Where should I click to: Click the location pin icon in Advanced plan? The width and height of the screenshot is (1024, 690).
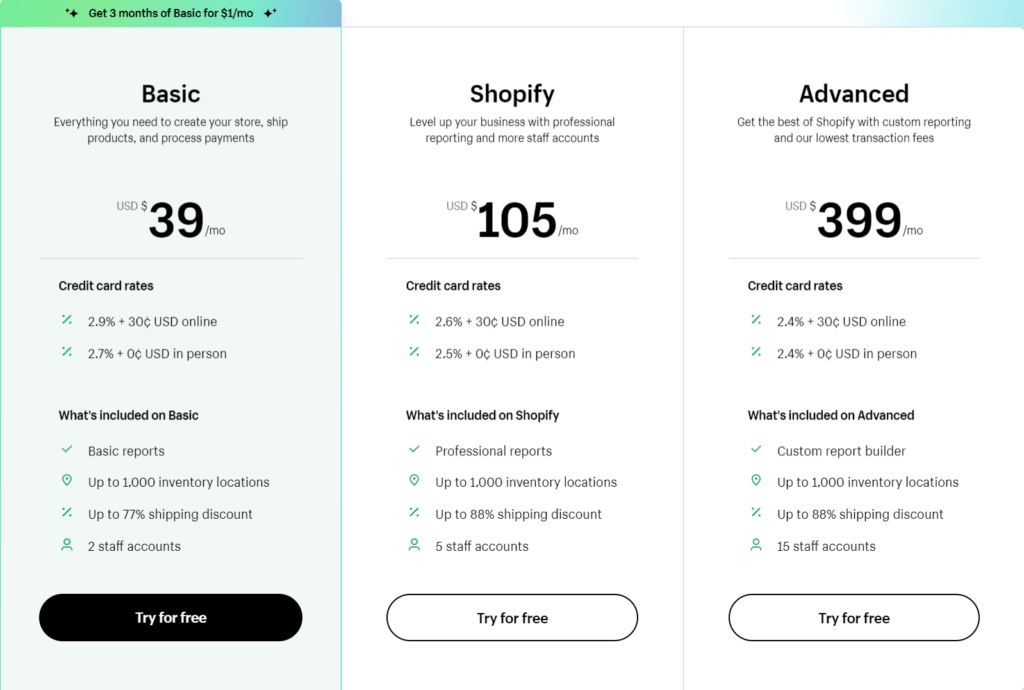(x=756, y=480)
